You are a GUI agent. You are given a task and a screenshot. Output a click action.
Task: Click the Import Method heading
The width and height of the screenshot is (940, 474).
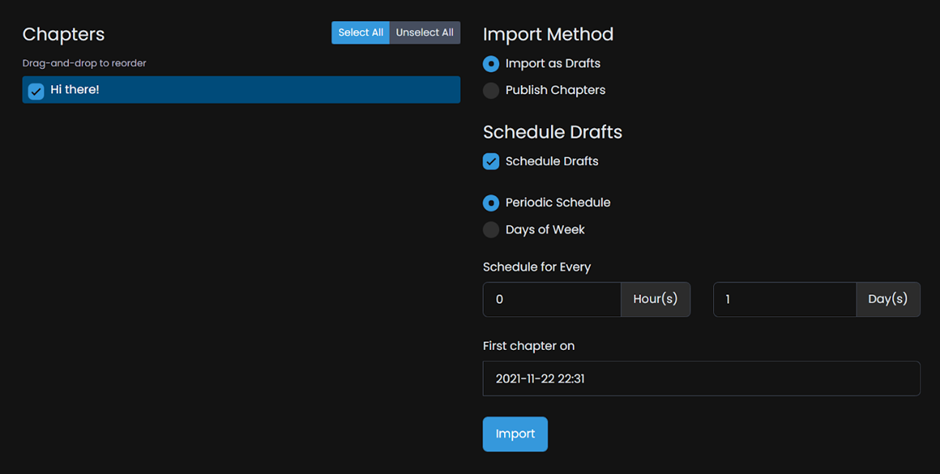[x=548, y=34]
